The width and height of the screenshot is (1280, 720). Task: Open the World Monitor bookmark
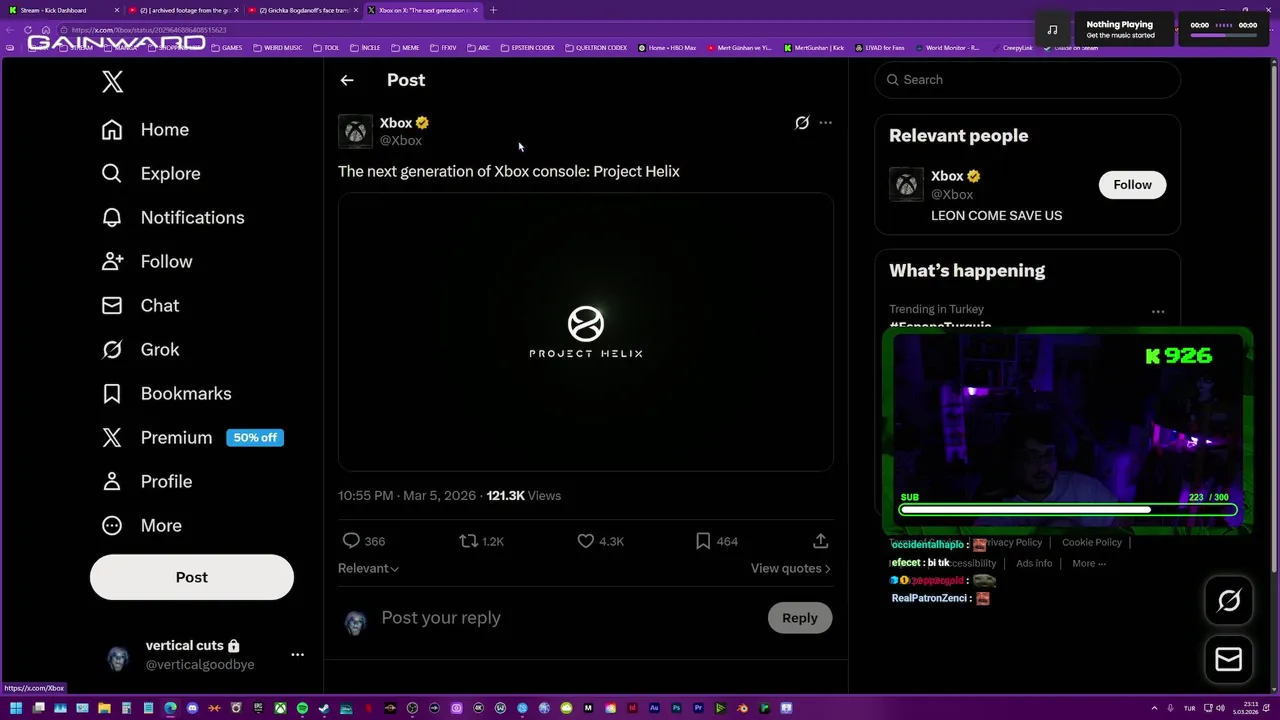tap(947, 48)
